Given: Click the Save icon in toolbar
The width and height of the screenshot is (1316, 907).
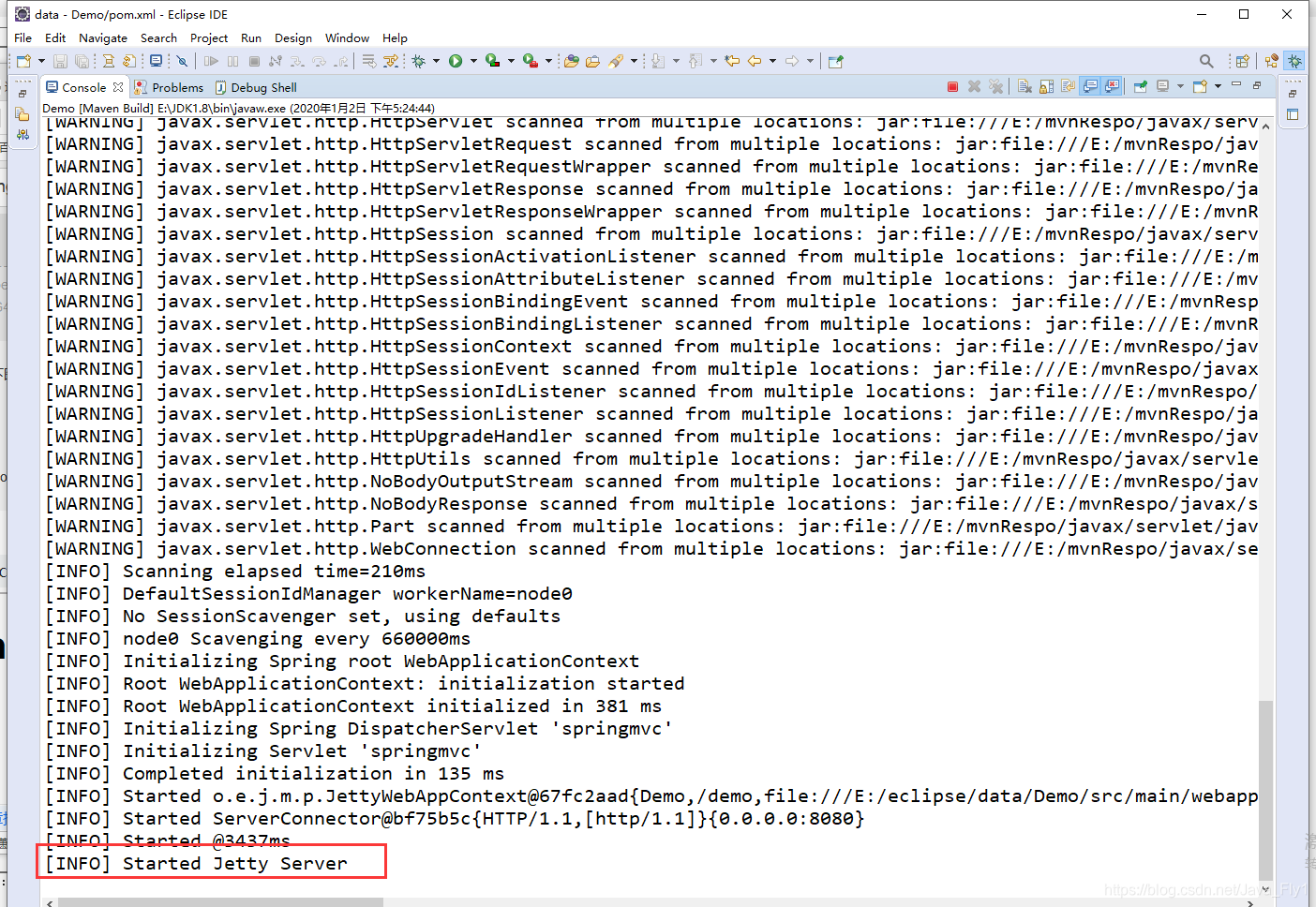Looking at the screenshot, I should click(60, 61).
